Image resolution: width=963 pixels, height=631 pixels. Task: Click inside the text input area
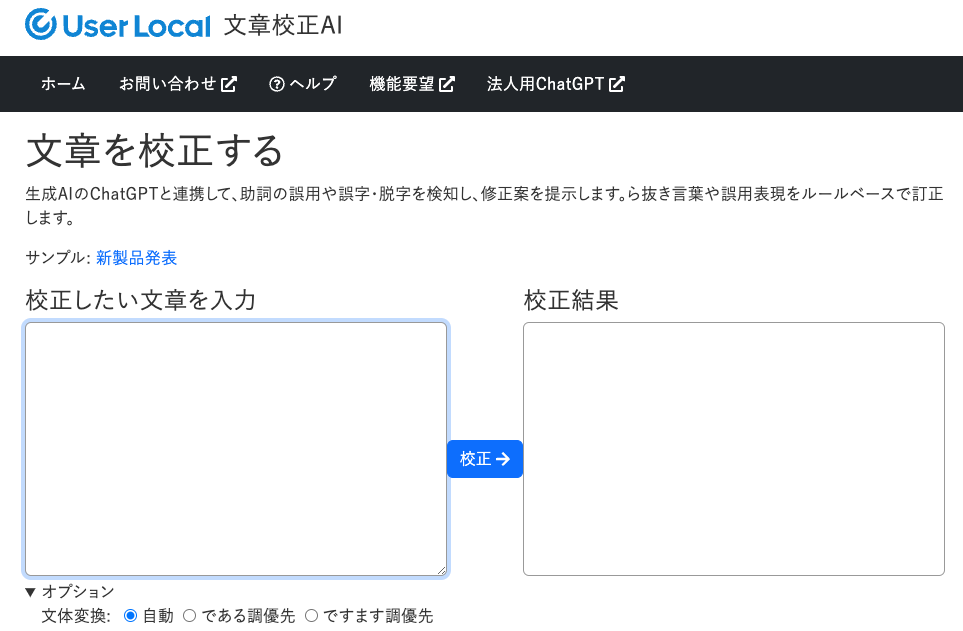[x=235, y=448]
